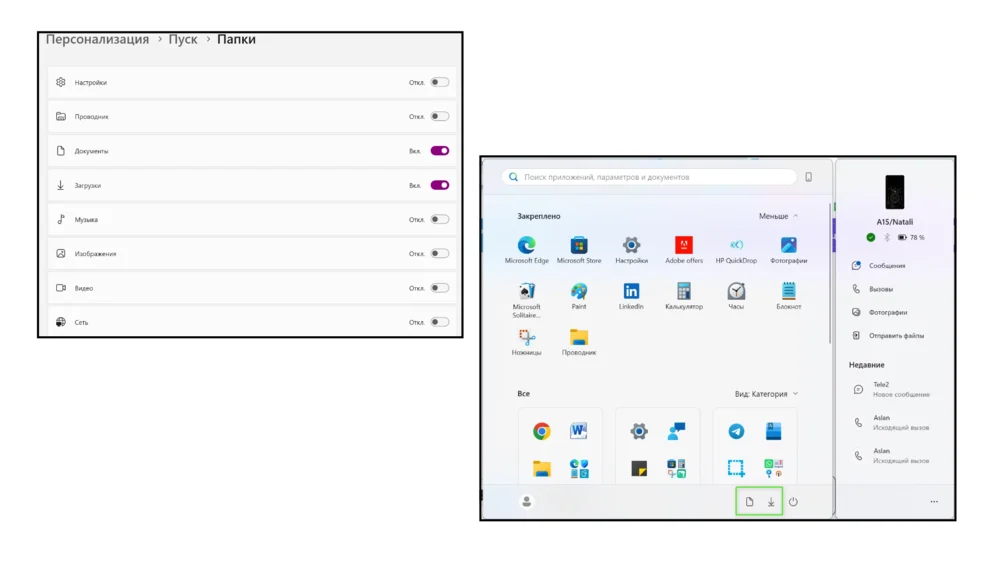Open the gear icon in the Все section
The height and width of the screenshot is (563, 1000).
tap(638, 431)
